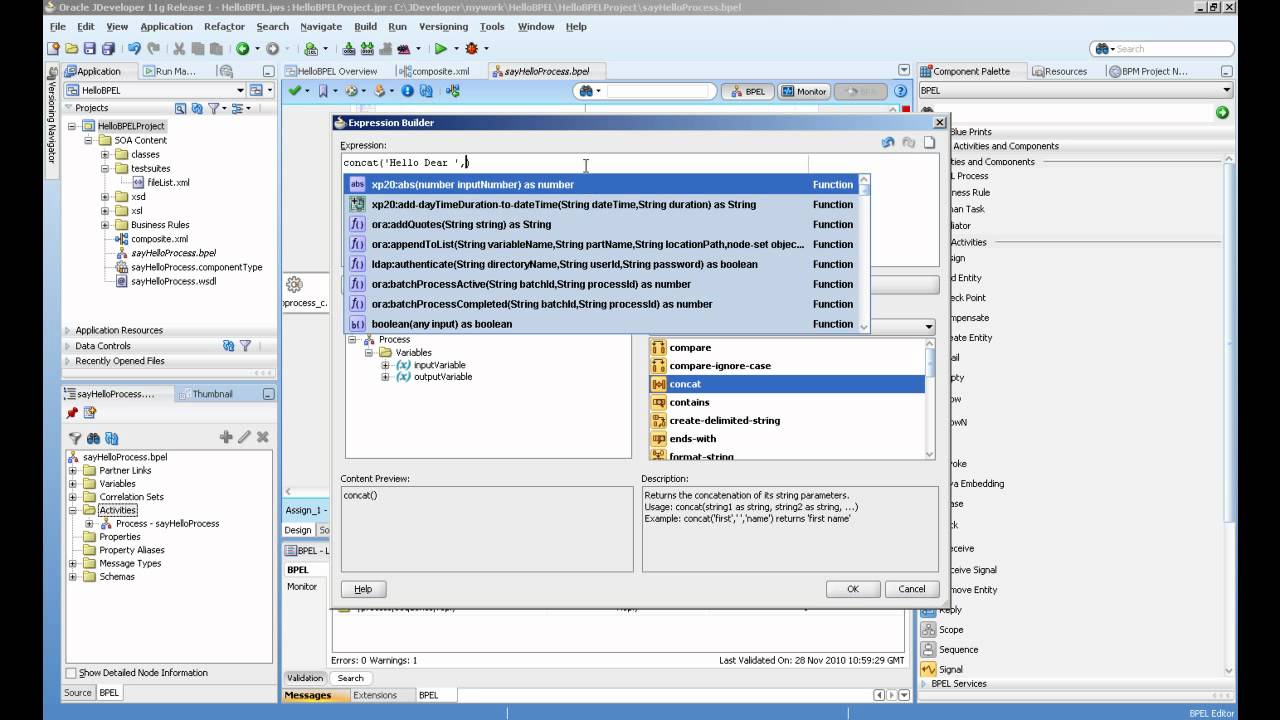The width and height of the screenshot is (1280, 720).
Task: Expand the inputVariable node
Action: pyautogui.click(x=385, y=365)
